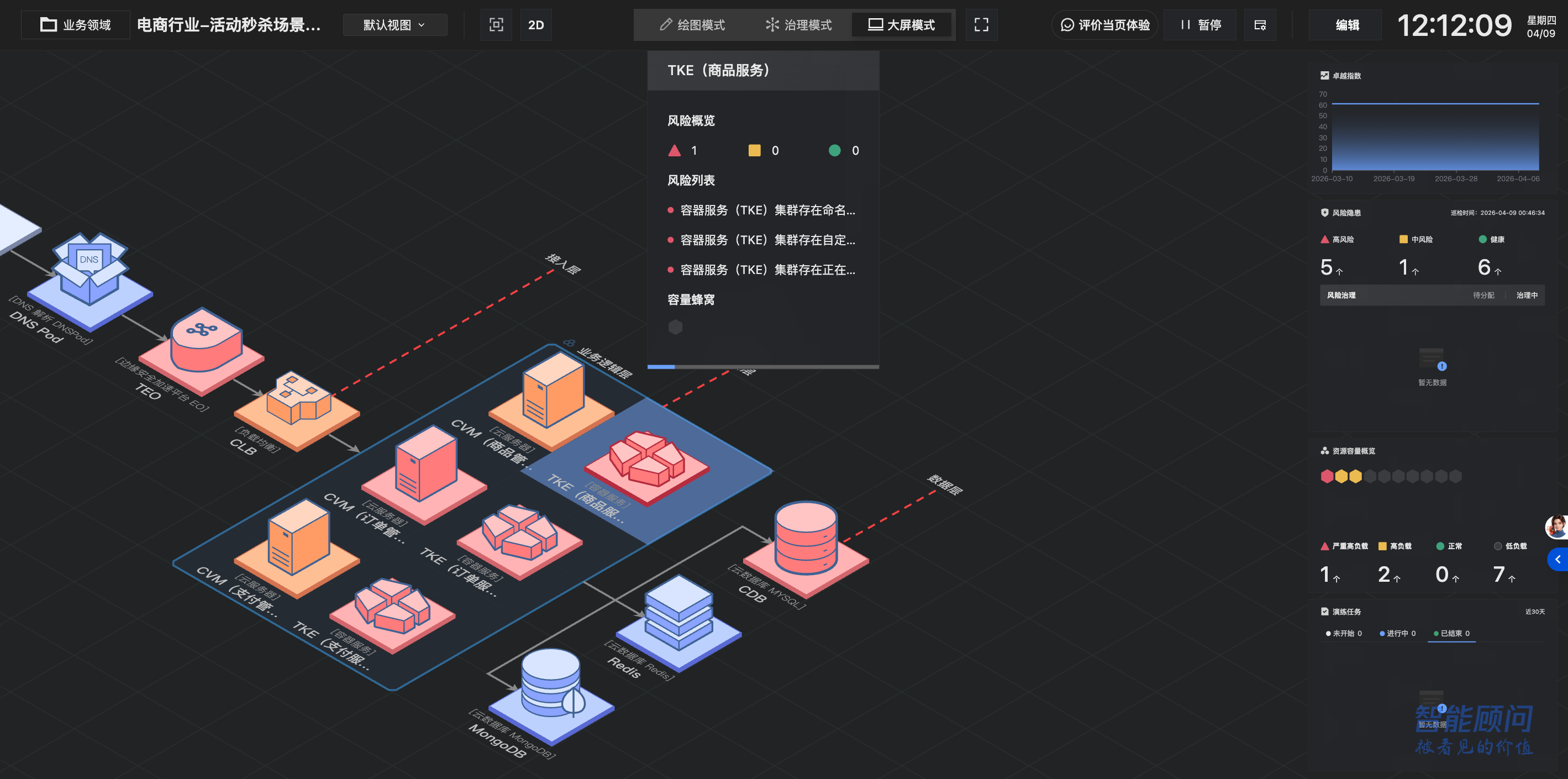Open the 默认视图 view dropdown
This screenshot has height=779, width=1568.
(x=394, y=25)
